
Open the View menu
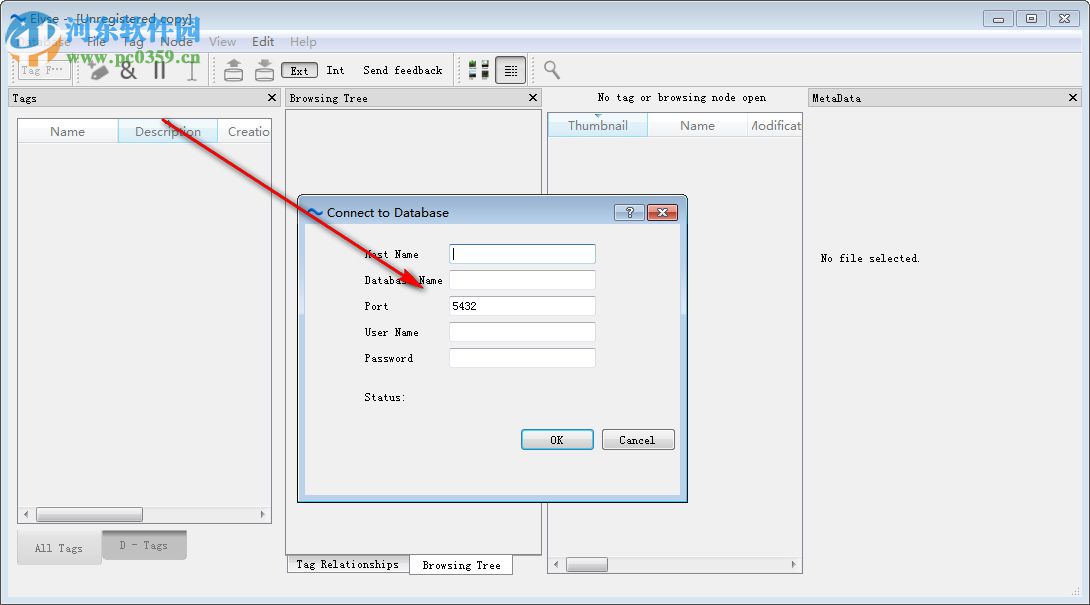point(222,42)
